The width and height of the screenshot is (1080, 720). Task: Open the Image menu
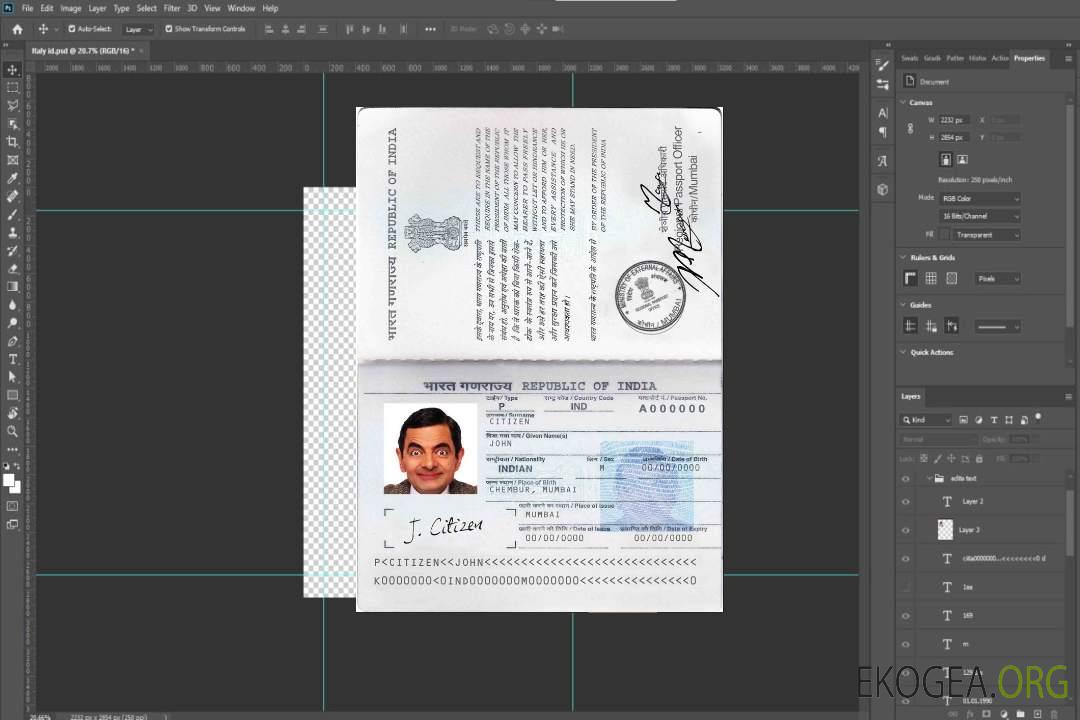70,8
